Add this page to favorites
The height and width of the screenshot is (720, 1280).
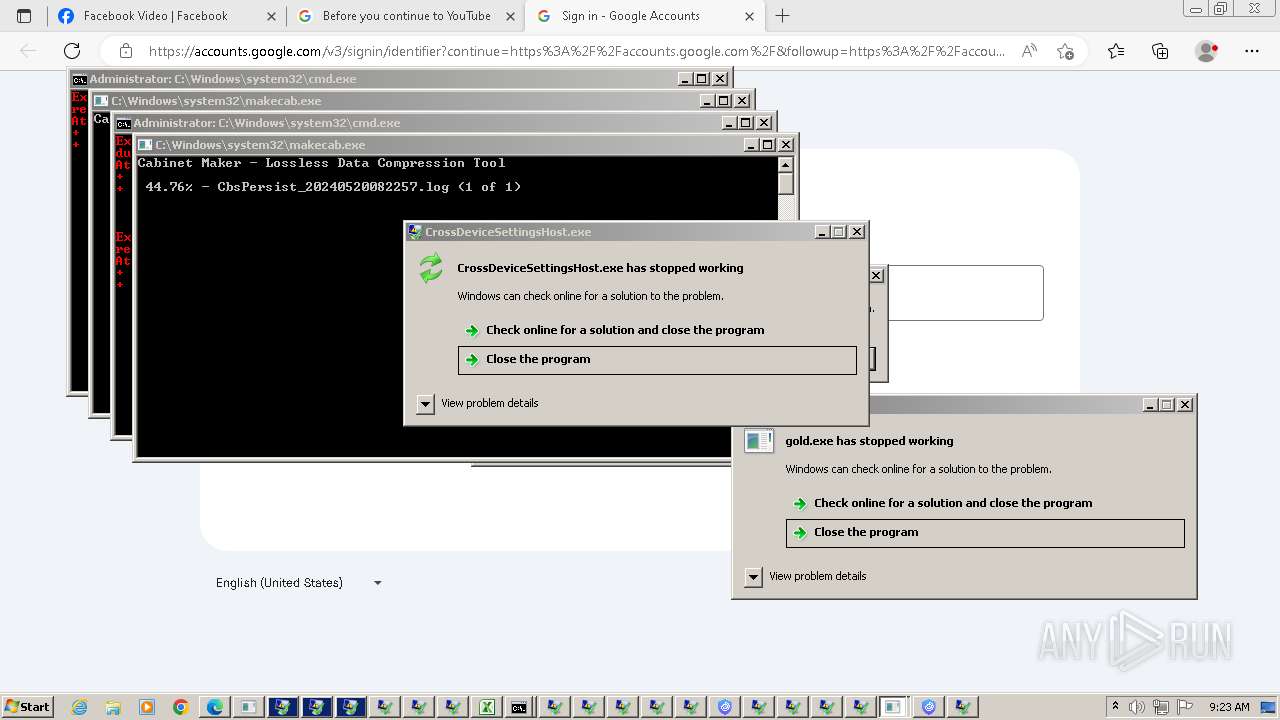coord(1065,51)
